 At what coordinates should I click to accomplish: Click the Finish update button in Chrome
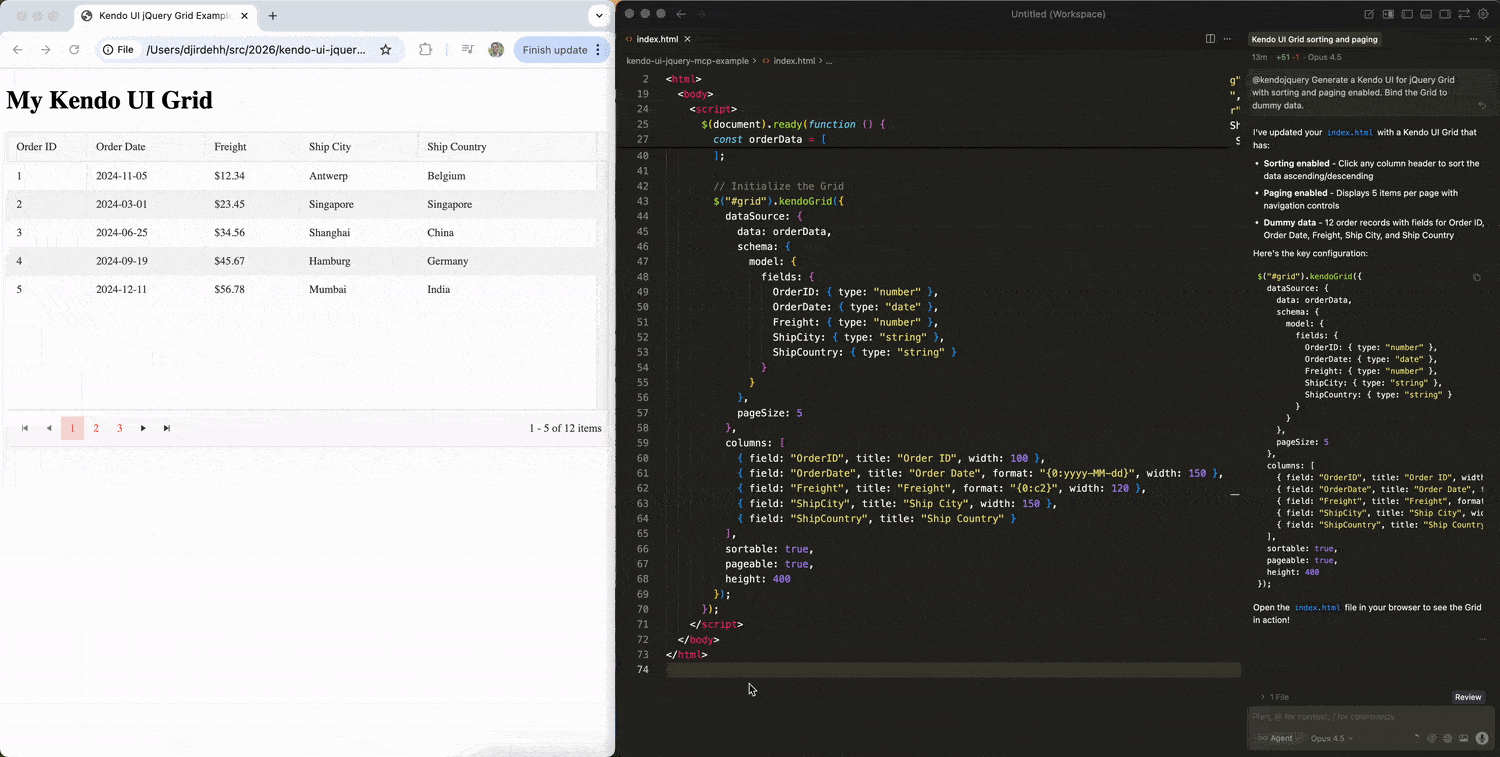549,49
